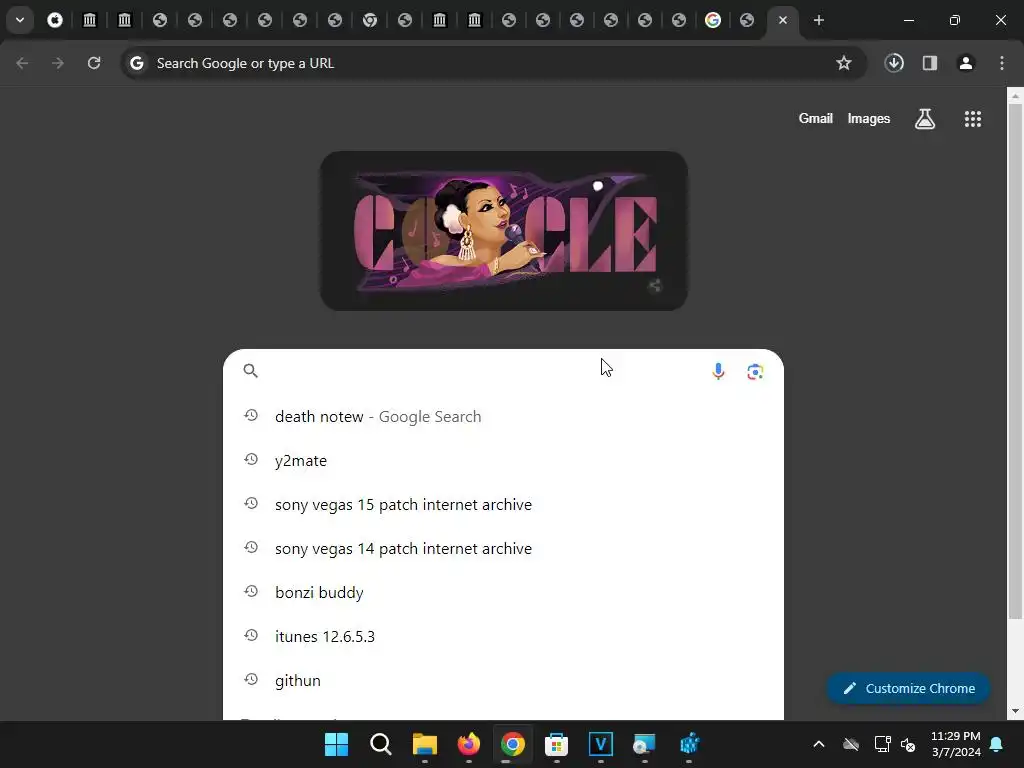Toggle the Chrome side panel

click(x=930, y=63)
